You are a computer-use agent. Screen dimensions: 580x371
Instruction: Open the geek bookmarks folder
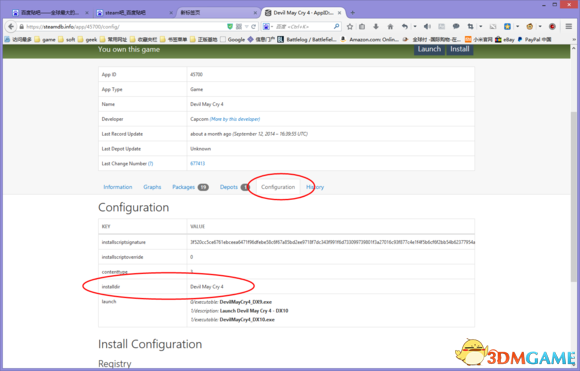click(88, 39)
